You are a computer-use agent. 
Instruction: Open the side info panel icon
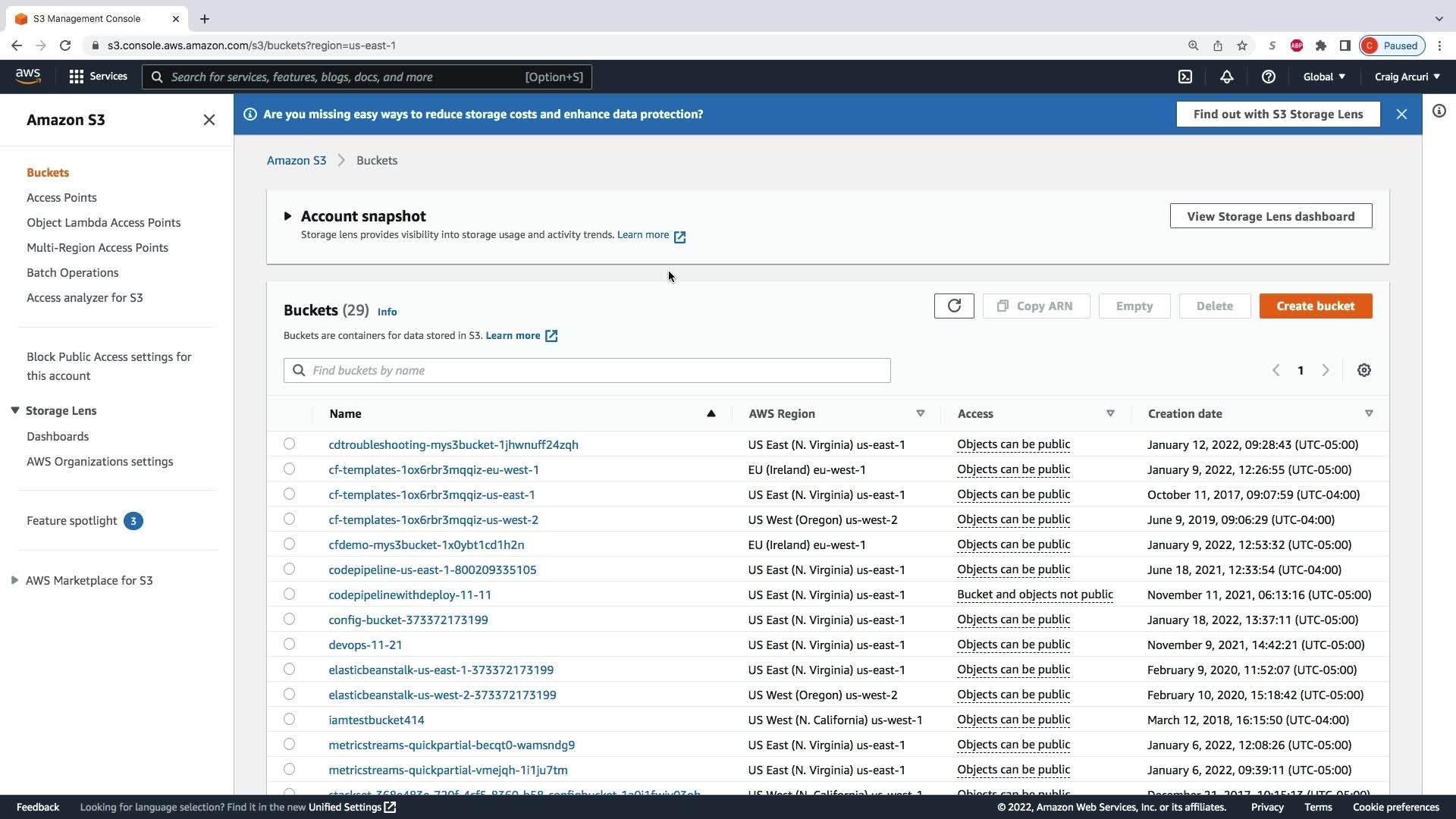[1439, 111]
